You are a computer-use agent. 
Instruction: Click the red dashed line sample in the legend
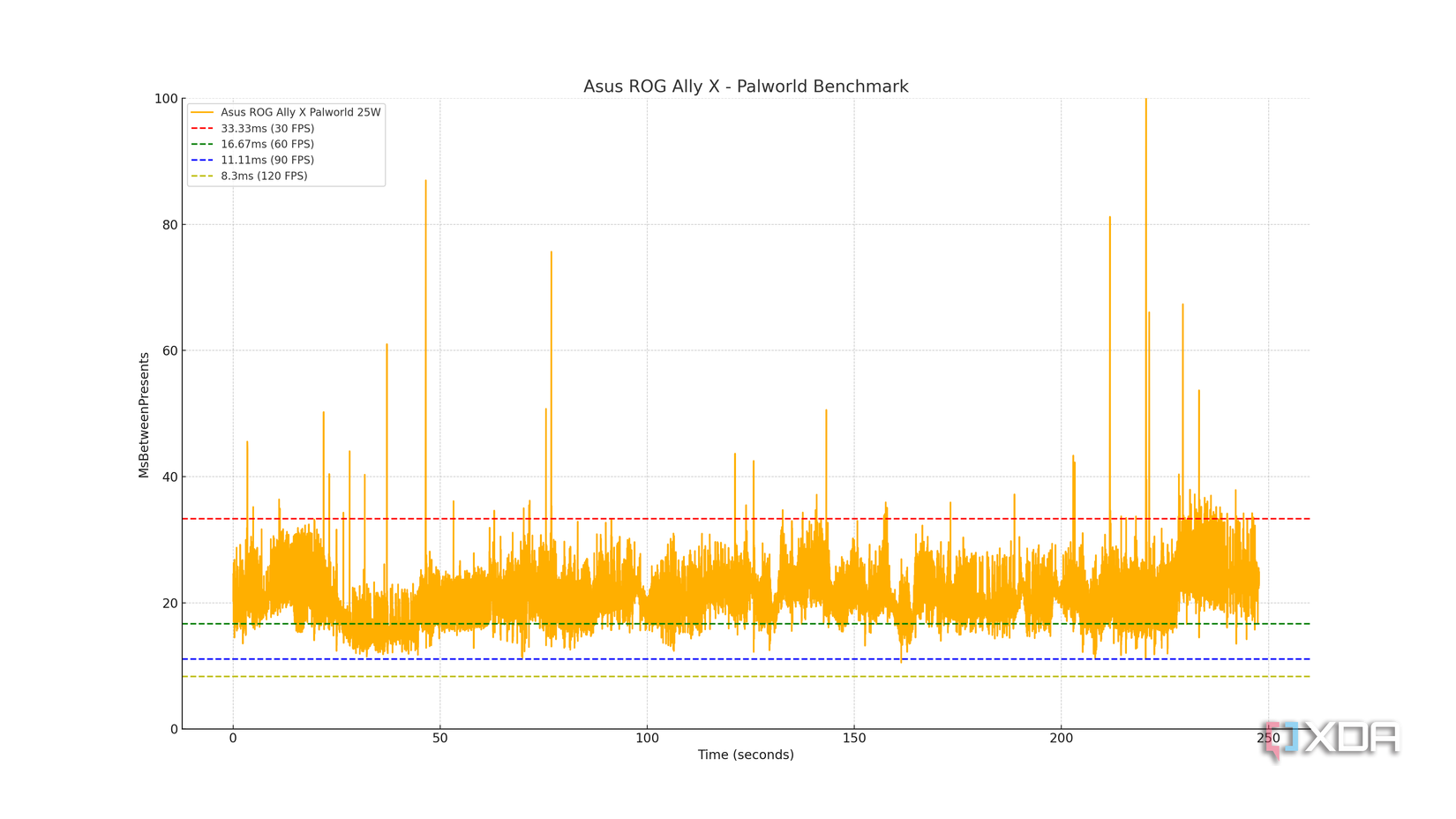click(202, 128)
